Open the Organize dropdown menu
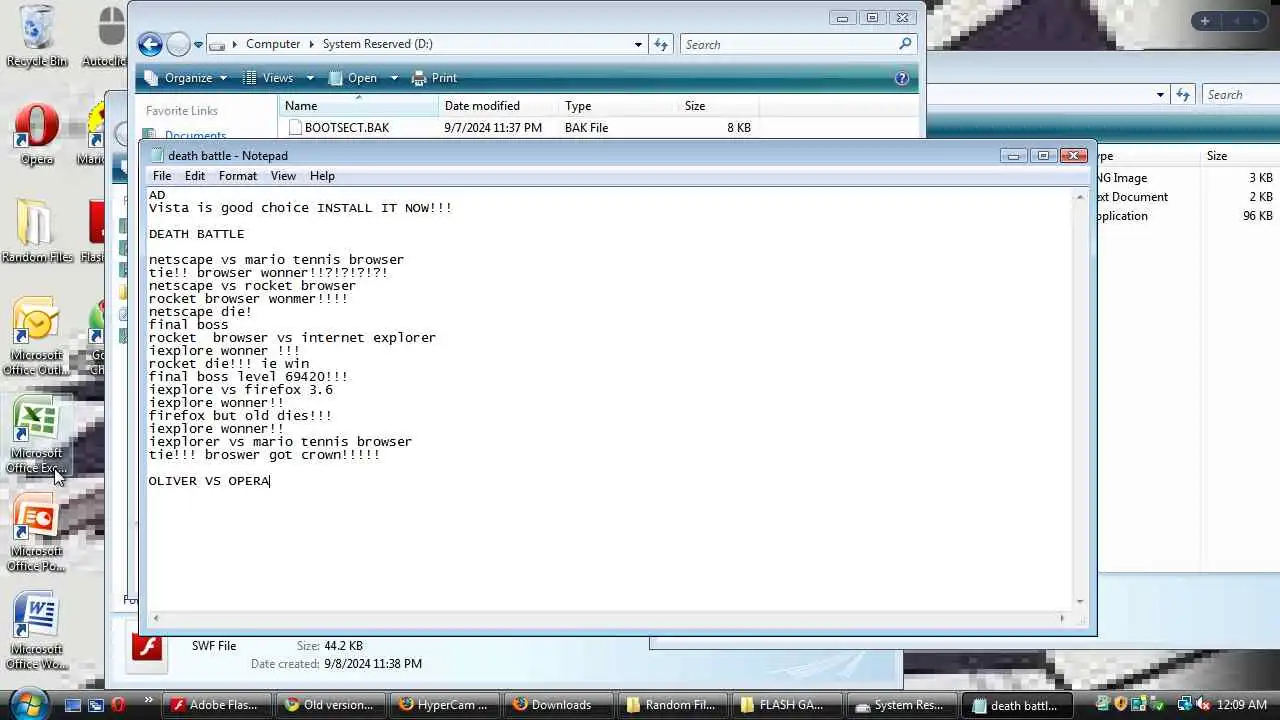Screen dimensions: 1280x720 (186, 78)
